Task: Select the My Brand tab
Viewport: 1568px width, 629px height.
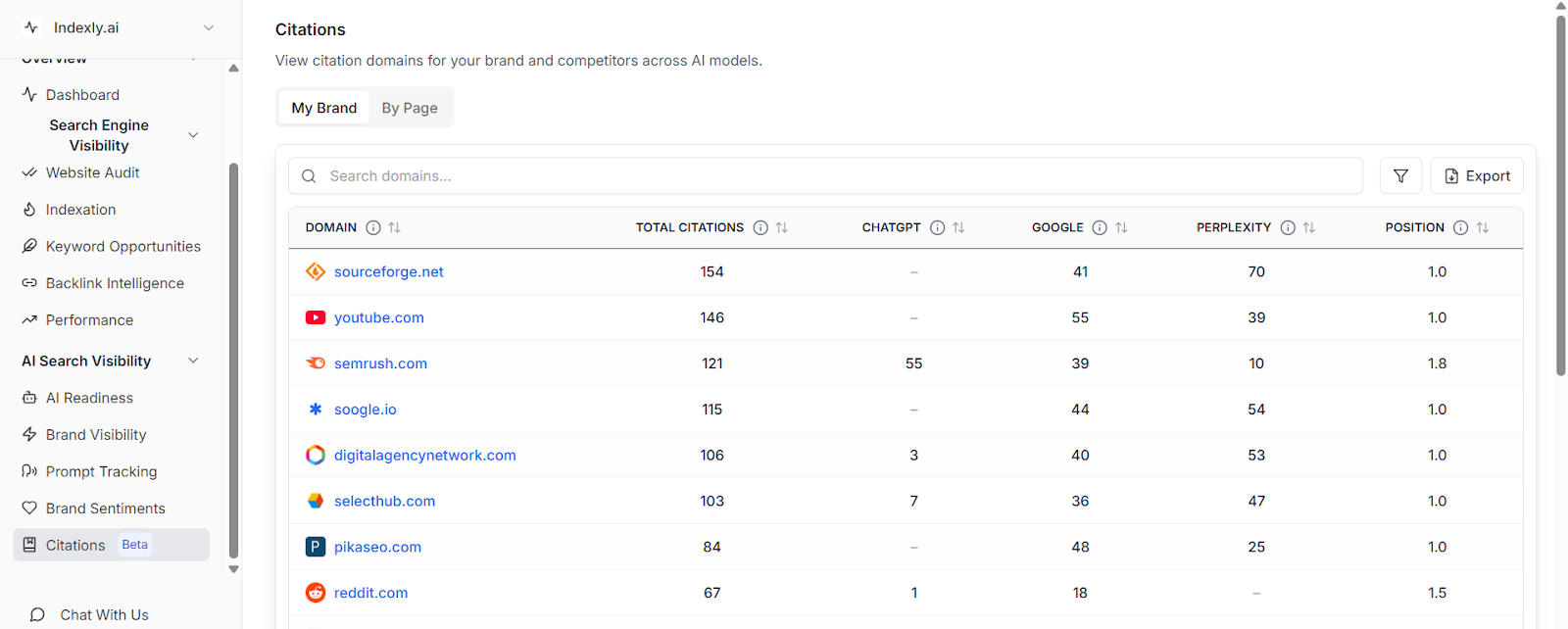Action: click(324, 108)
